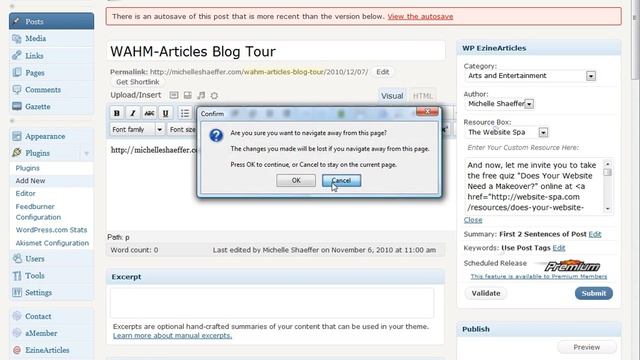The height and width of the screenshot is (360, 640).
Task: Click the Add Video upload icon
Action: tap(187, 95)
